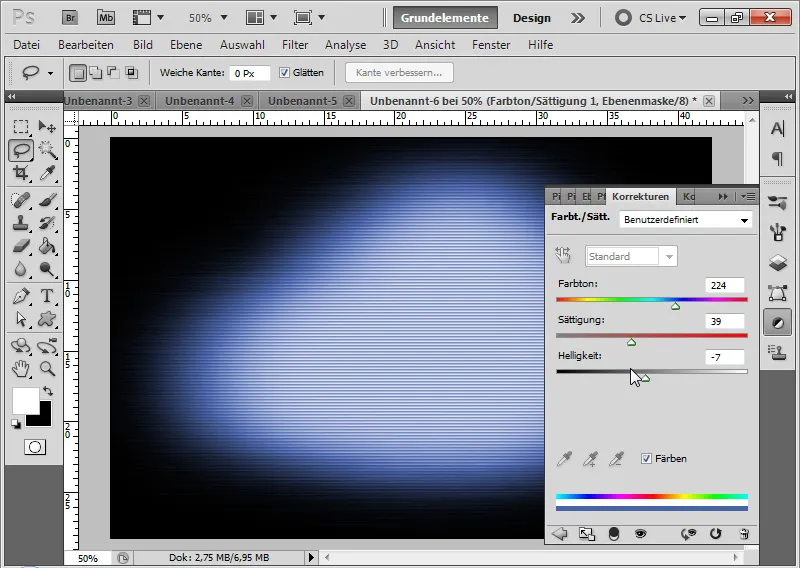Image resolution: width=800 pixels, height=568 pixels.
Task: Open the Bearbeiten menu
Action: coord(86,45)
